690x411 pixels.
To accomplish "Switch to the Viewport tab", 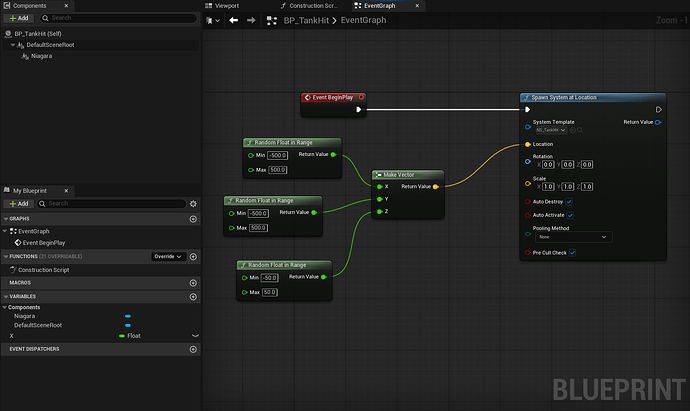I will [224, 5].
